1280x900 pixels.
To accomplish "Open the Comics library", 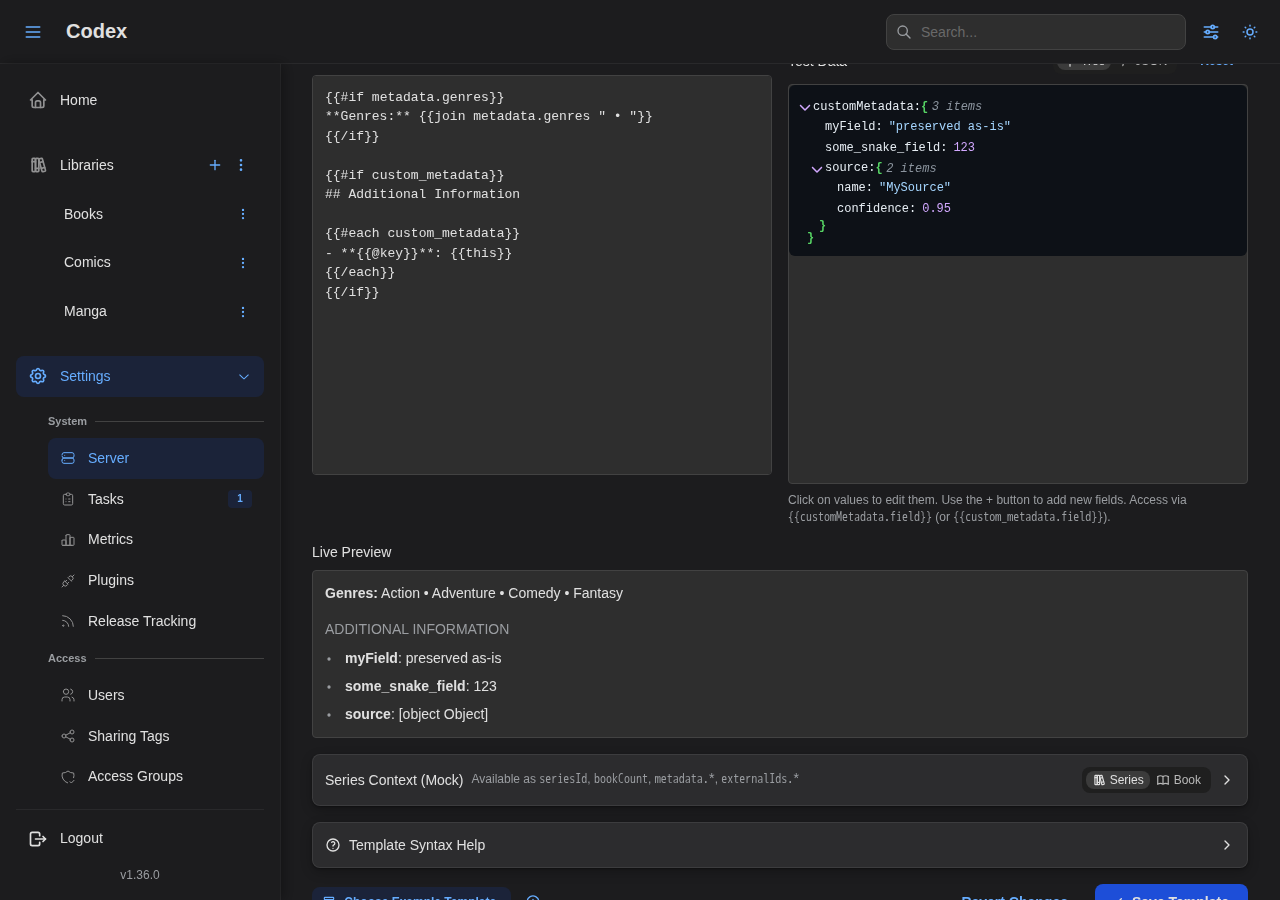I will [87, 262].
